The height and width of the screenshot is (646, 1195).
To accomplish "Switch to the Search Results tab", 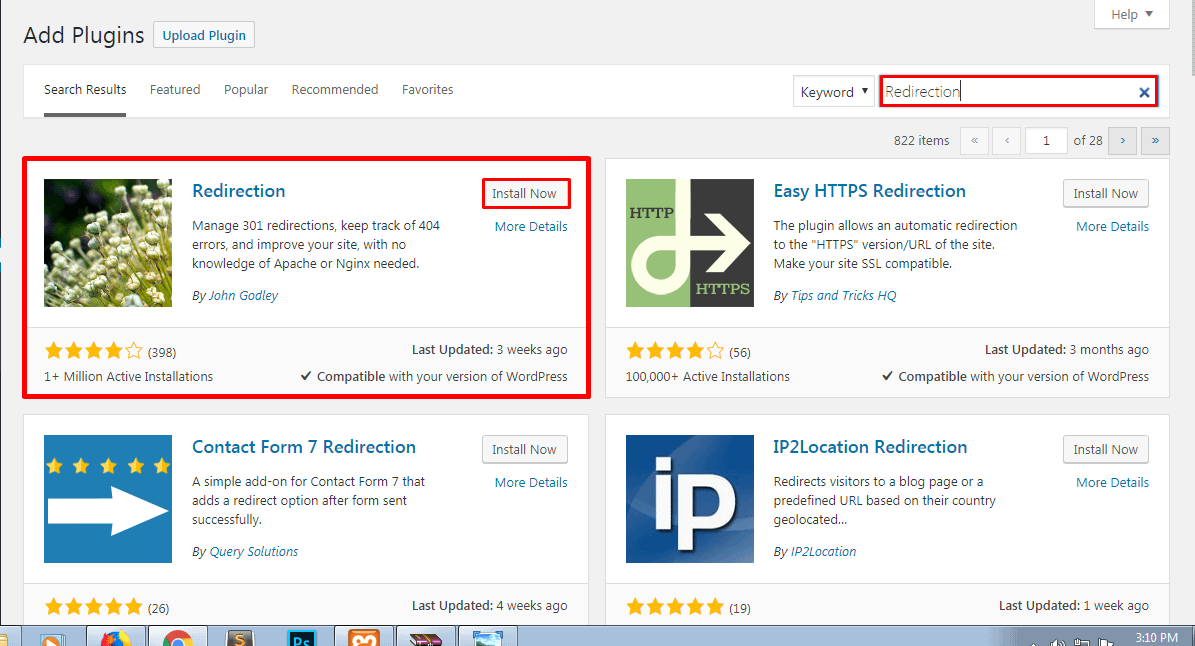I will pos(85,90).
